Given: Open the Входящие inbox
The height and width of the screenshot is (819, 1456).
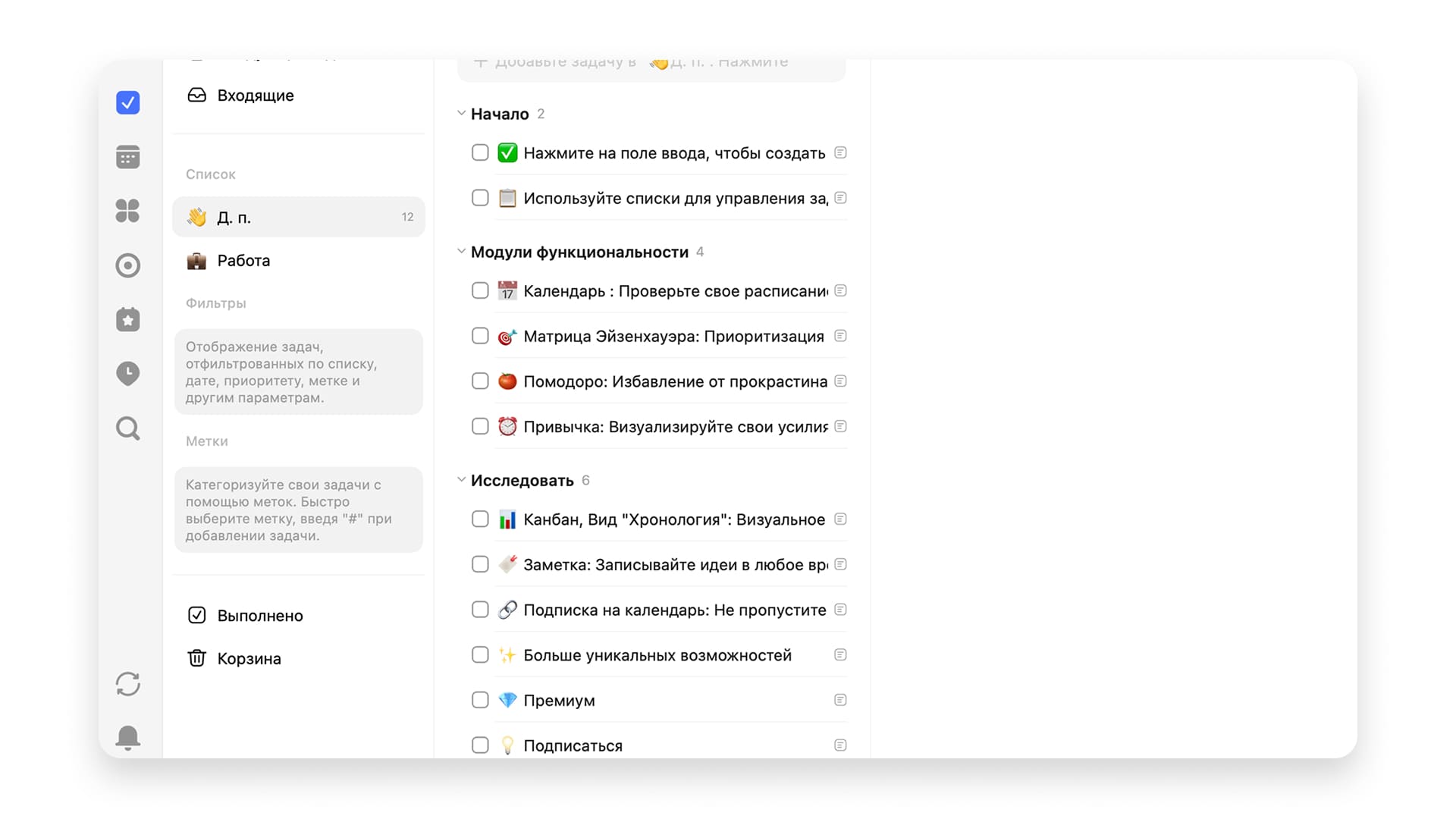Looking at the screenshot, I should point(254,96).
